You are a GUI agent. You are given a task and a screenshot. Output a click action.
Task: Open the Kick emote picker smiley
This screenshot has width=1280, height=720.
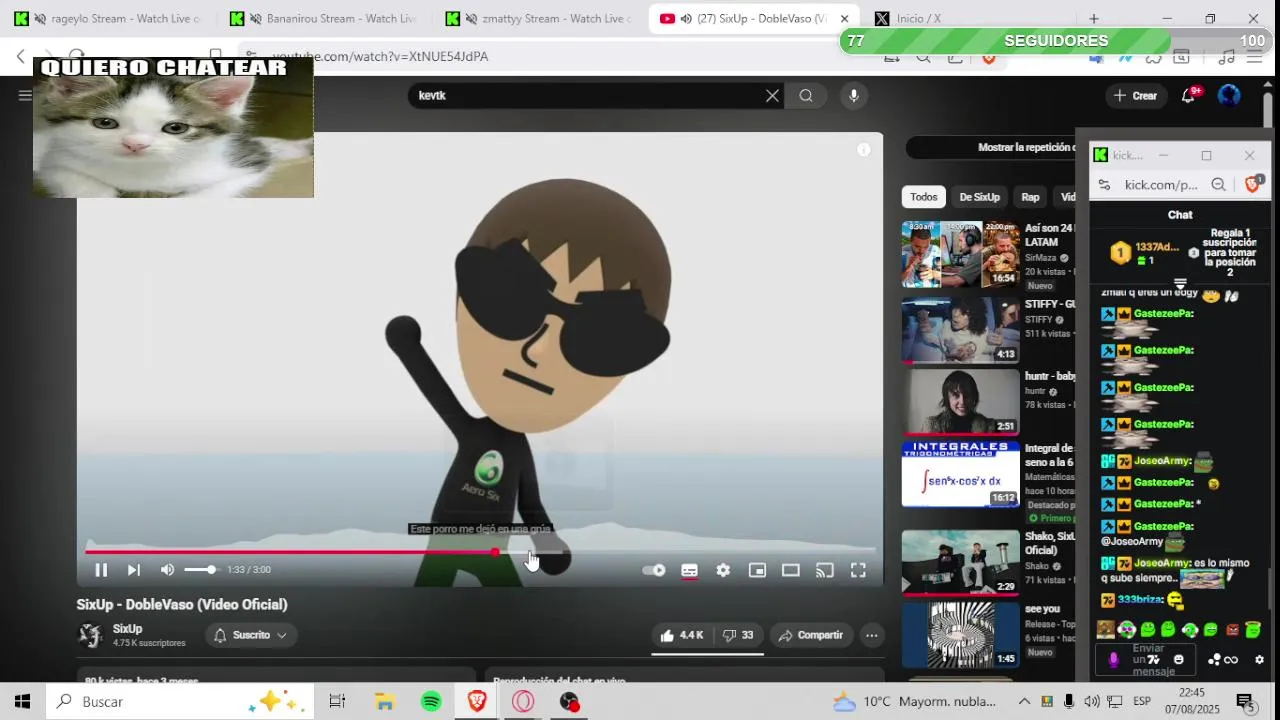(x=1178, y=660)
